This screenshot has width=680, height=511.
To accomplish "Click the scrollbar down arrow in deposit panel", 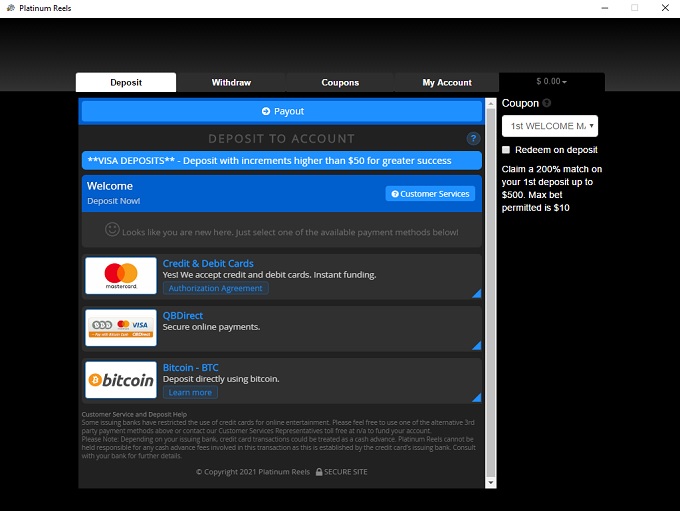I will pos(490,482).
